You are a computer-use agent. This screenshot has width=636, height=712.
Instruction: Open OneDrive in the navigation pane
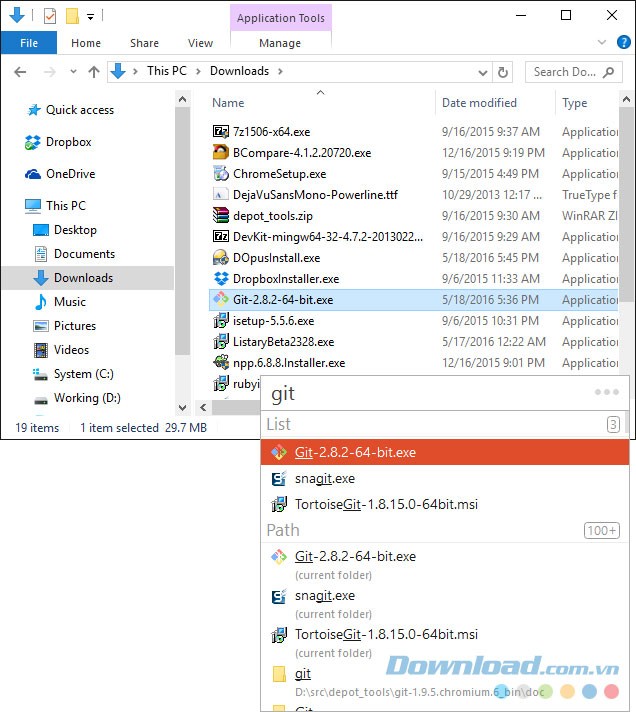[x=60, y=174]
